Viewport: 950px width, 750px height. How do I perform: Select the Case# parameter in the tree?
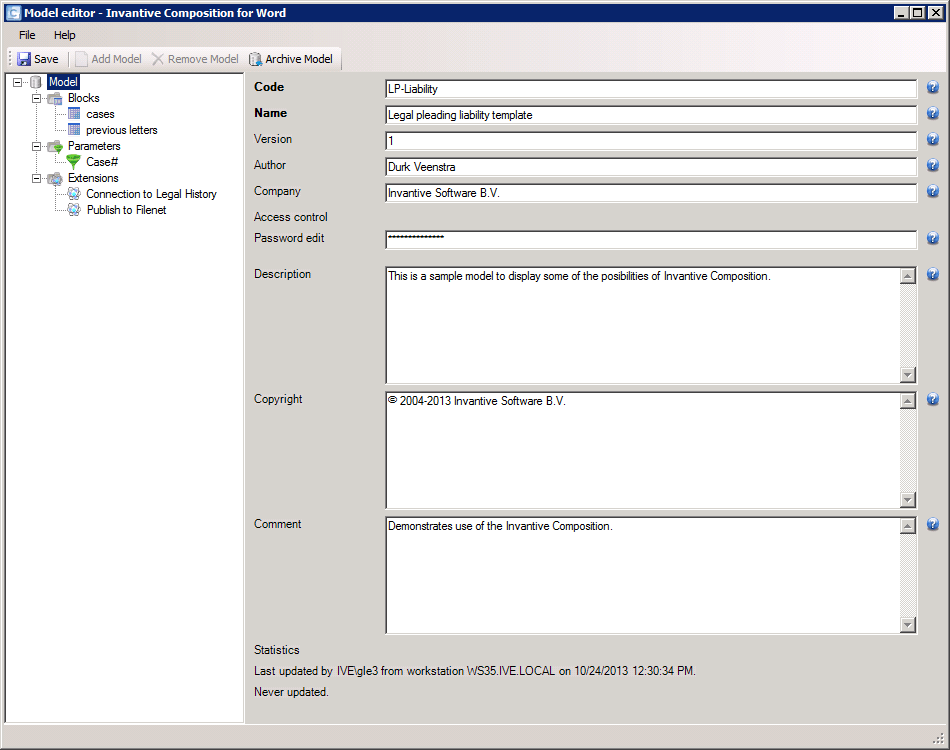pyautogui.click(x=102, y=162)
